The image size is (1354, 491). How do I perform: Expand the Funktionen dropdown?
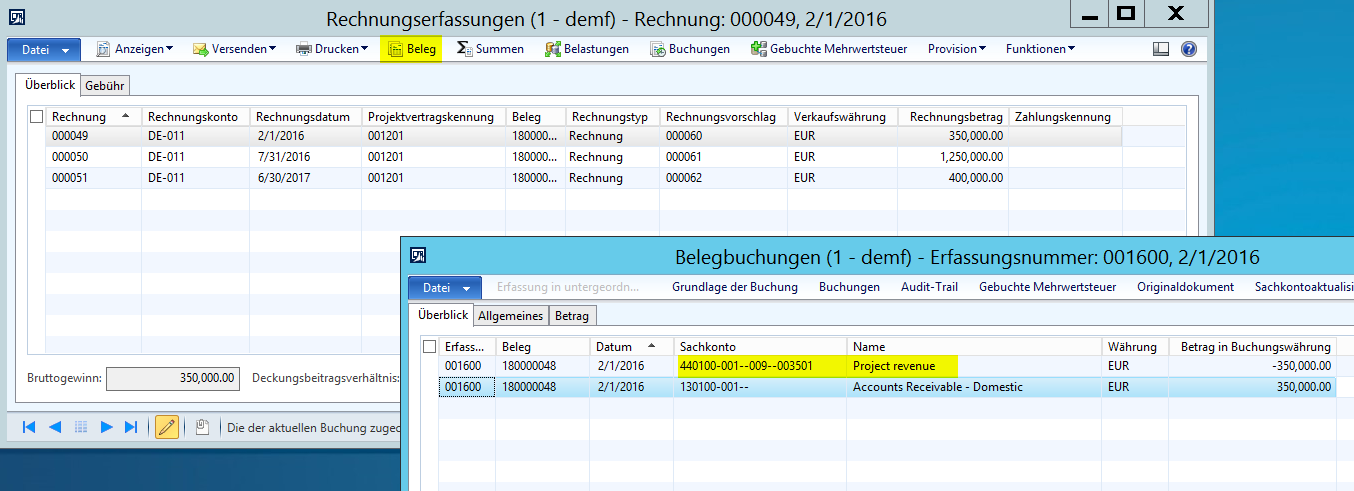click(1040, 49)
